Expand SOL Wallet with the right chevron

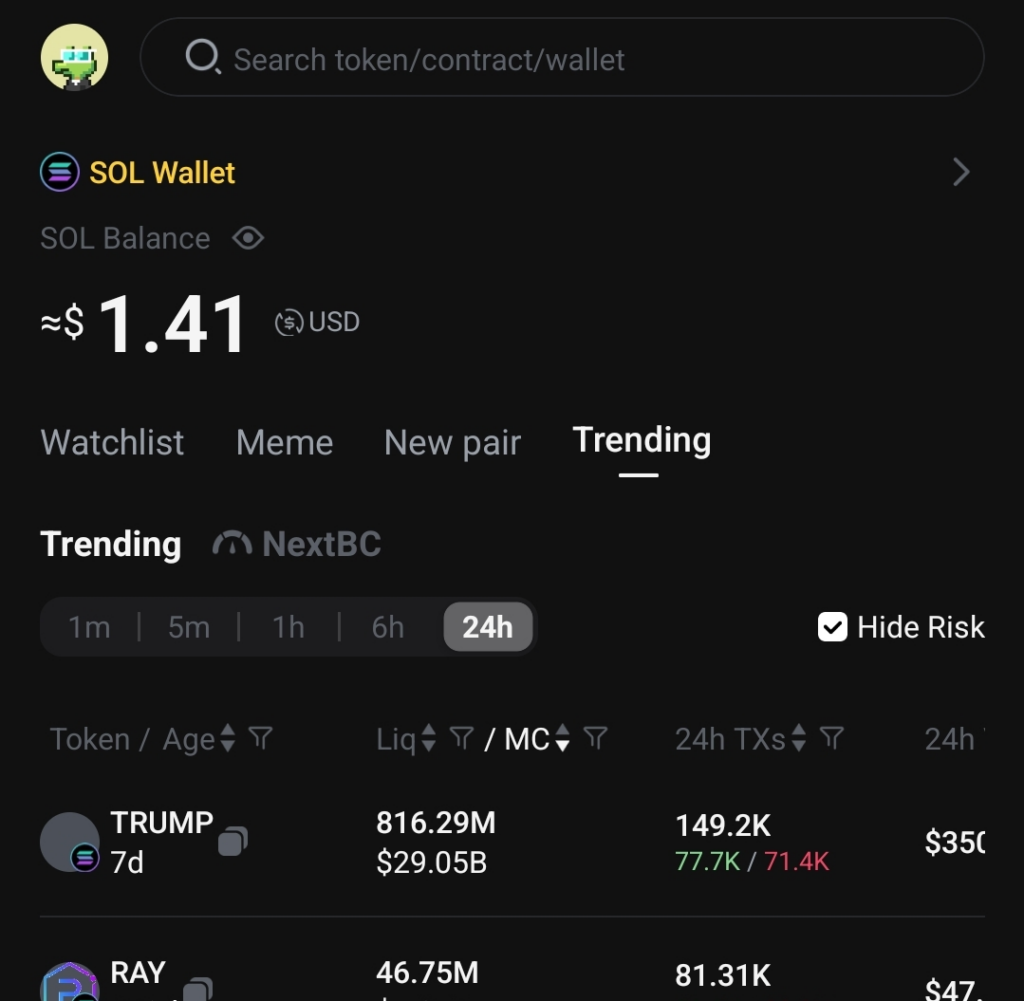tap(961, 172)
